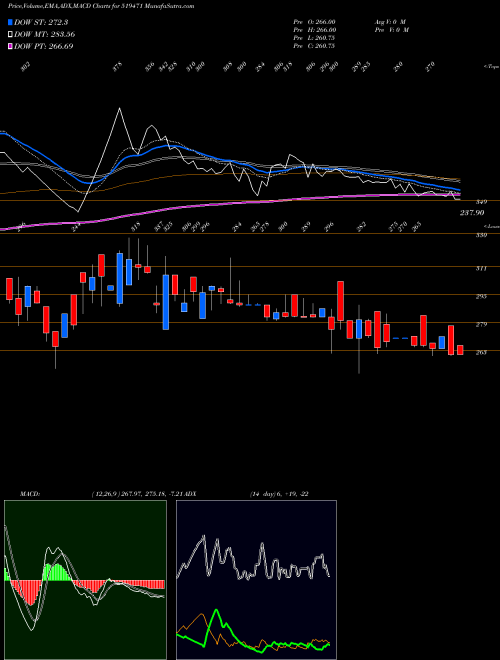This screenshot has width=500, height=660.
Task: Click the 'Pre L: 260.75' low value
Action: (314, 38)
